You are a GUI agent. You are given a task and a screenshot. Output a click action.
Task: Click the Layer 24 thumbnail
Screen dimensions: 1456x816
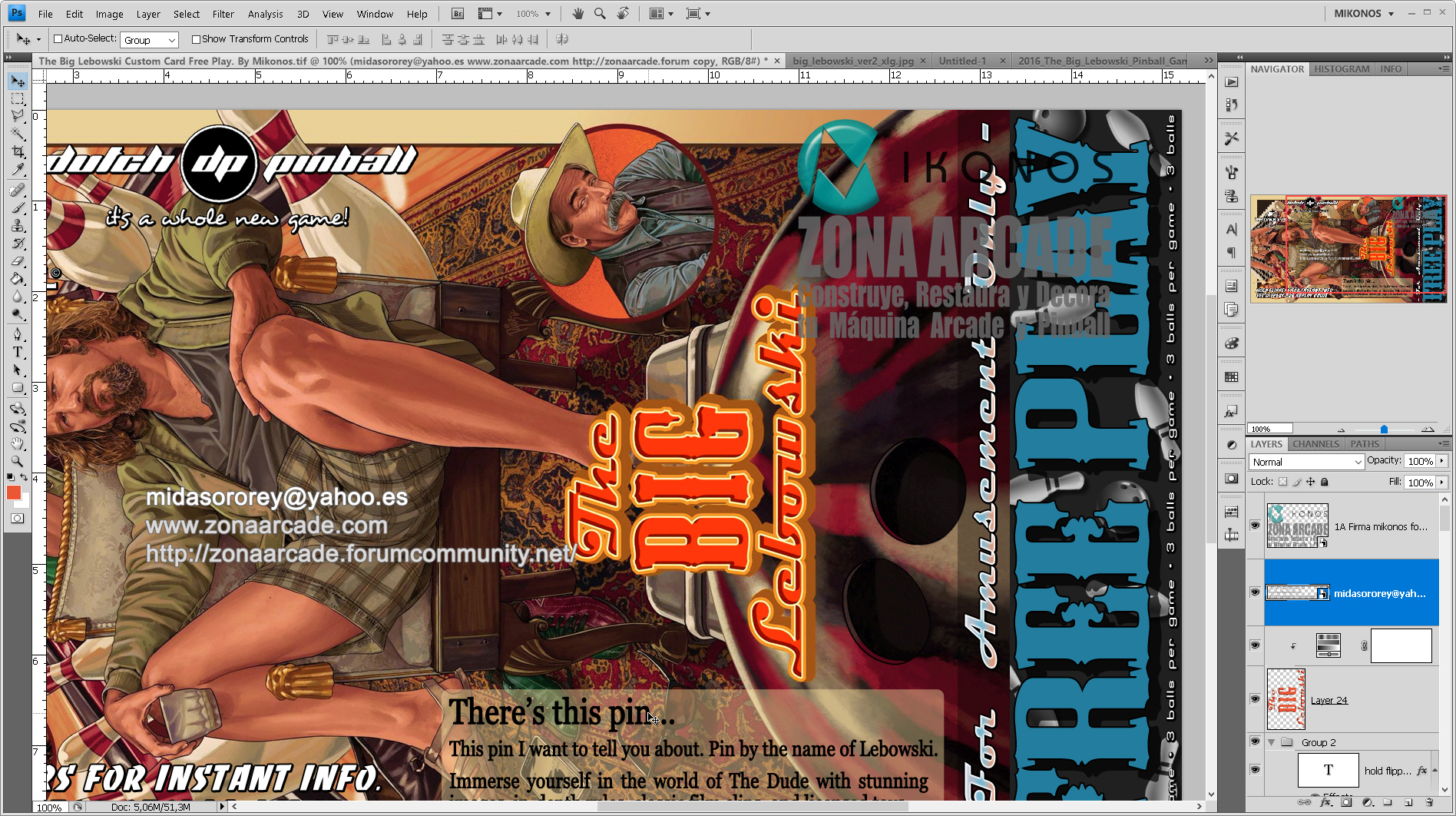coord(1286,699)
